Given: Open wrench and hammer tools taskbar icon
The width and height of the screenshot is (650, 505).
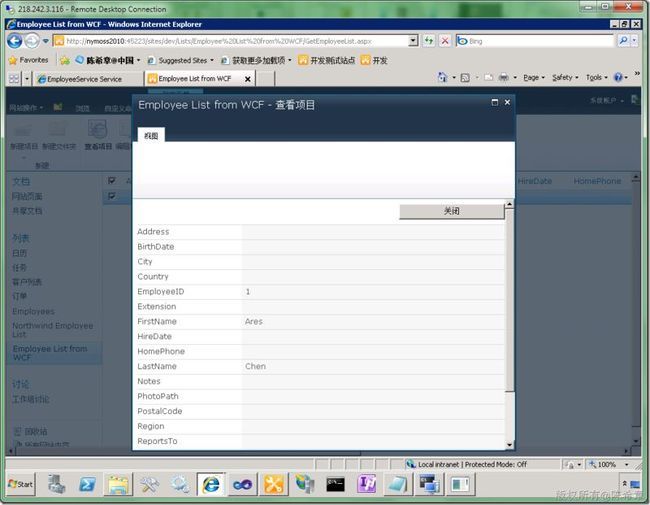Looking at the screenshot, I should tap(149, 484).
